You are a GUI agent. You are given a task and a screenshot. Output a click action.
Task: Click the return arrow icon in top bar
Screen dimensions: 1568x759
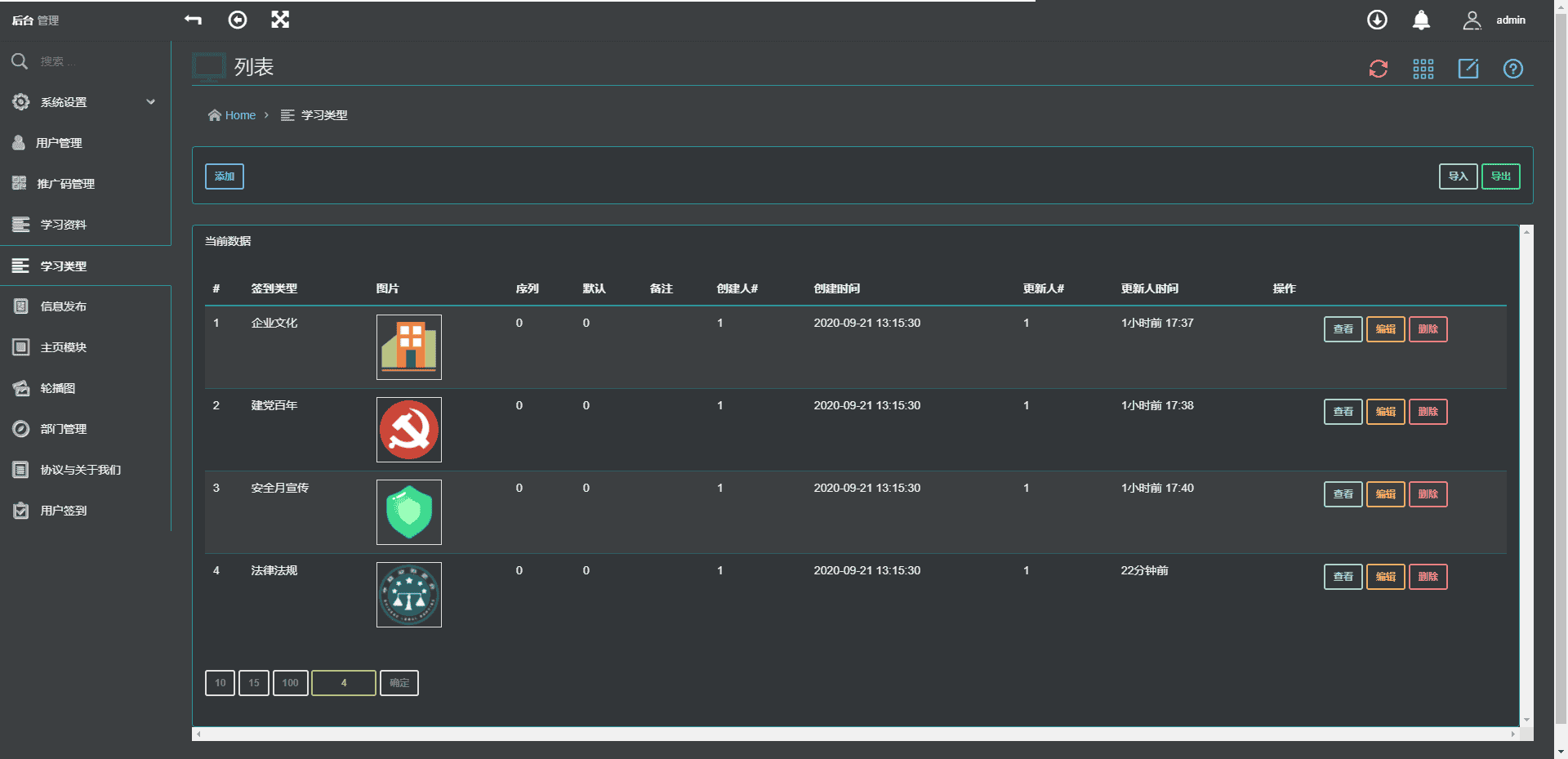[x=193, y=20]
